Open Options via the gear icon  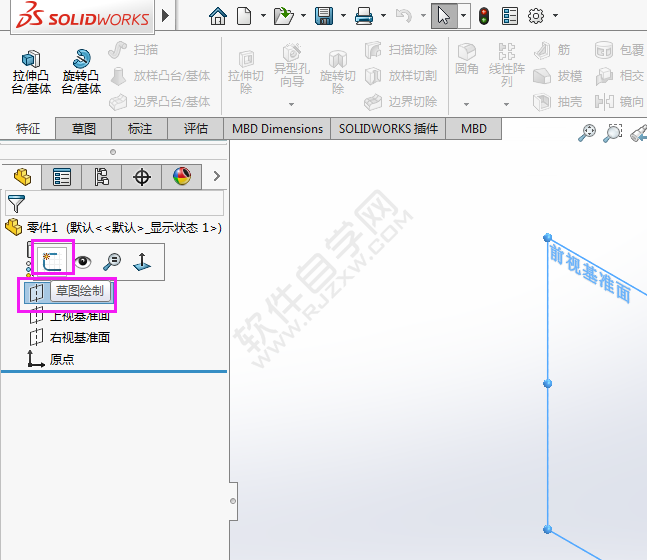tap(536, 16)
